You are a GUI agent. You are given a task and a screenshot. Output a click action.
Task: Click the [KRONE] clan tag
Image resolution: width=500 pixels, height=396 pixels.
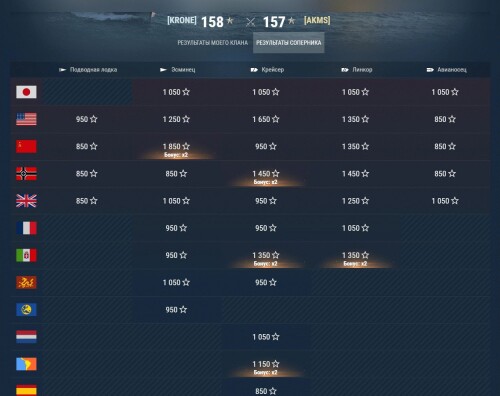point(182,21)
